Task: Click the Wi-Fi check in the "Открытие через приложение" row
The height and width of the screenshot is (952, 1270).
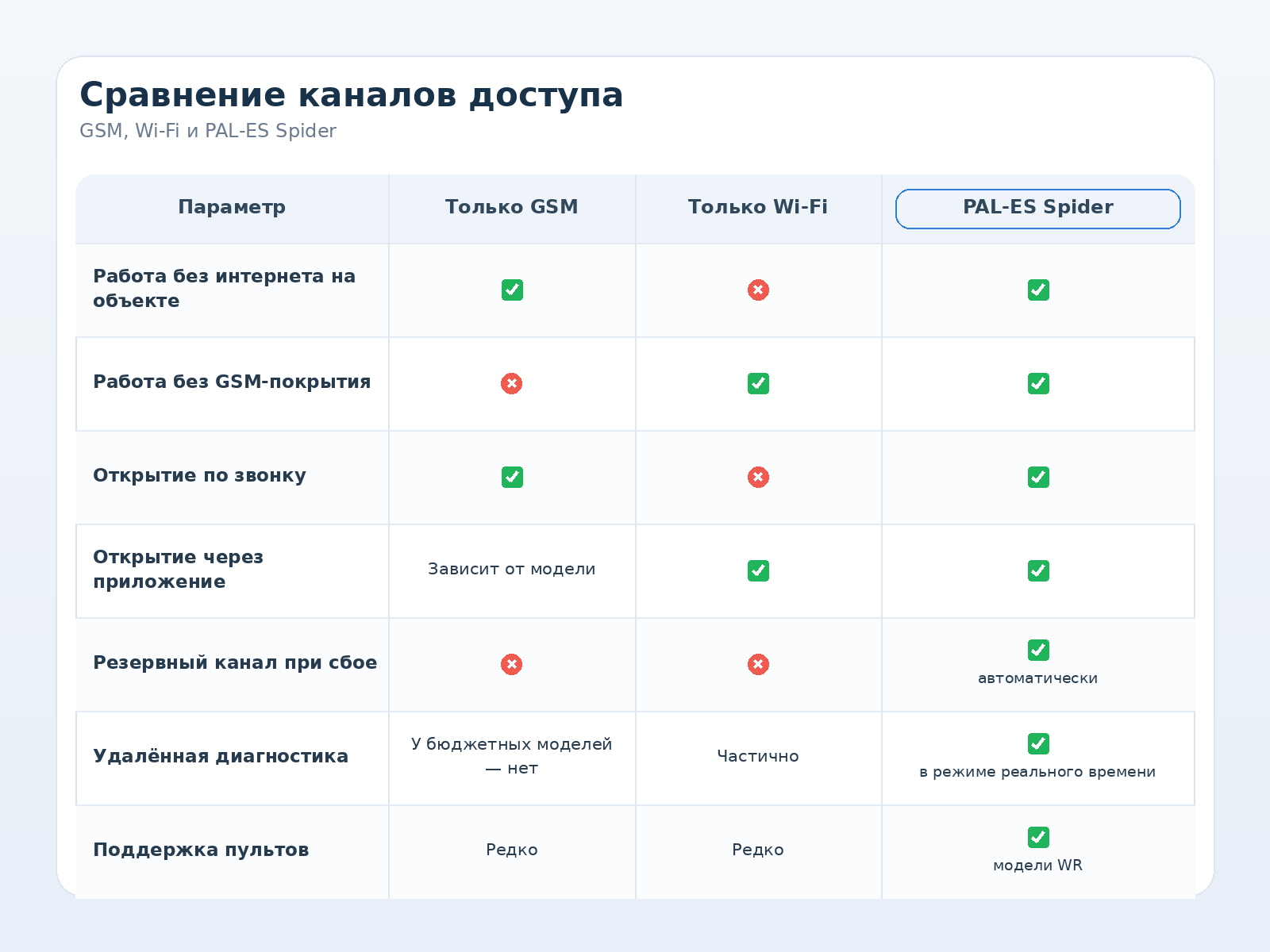Action: coord(758,570)
